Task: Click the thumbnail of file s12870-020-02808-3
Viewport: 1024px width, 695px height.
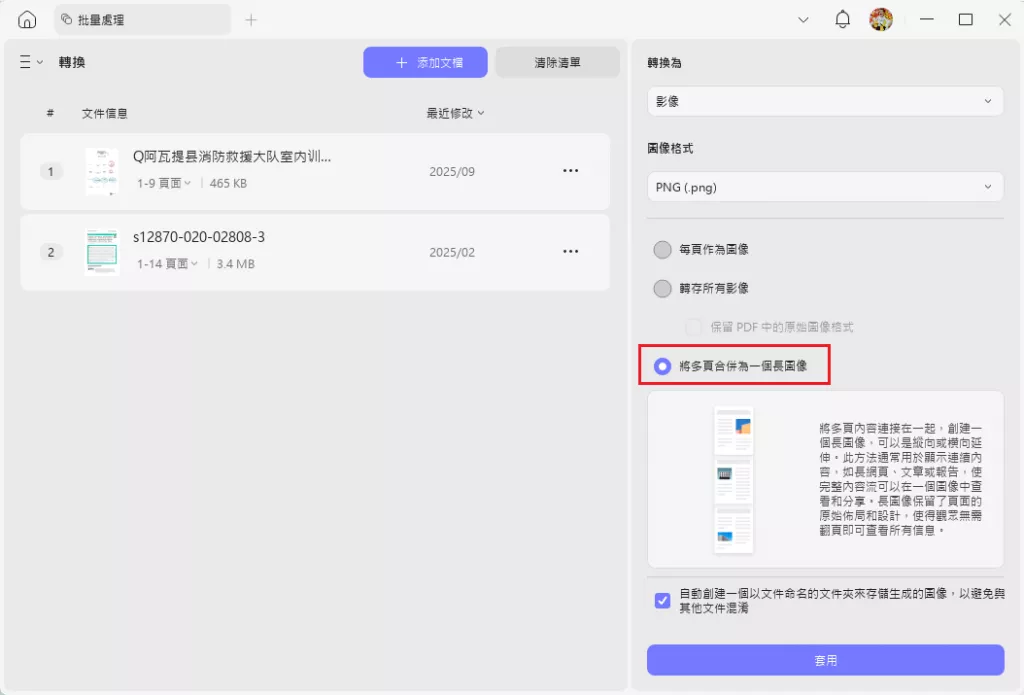Action: click(x=101, y=252)
